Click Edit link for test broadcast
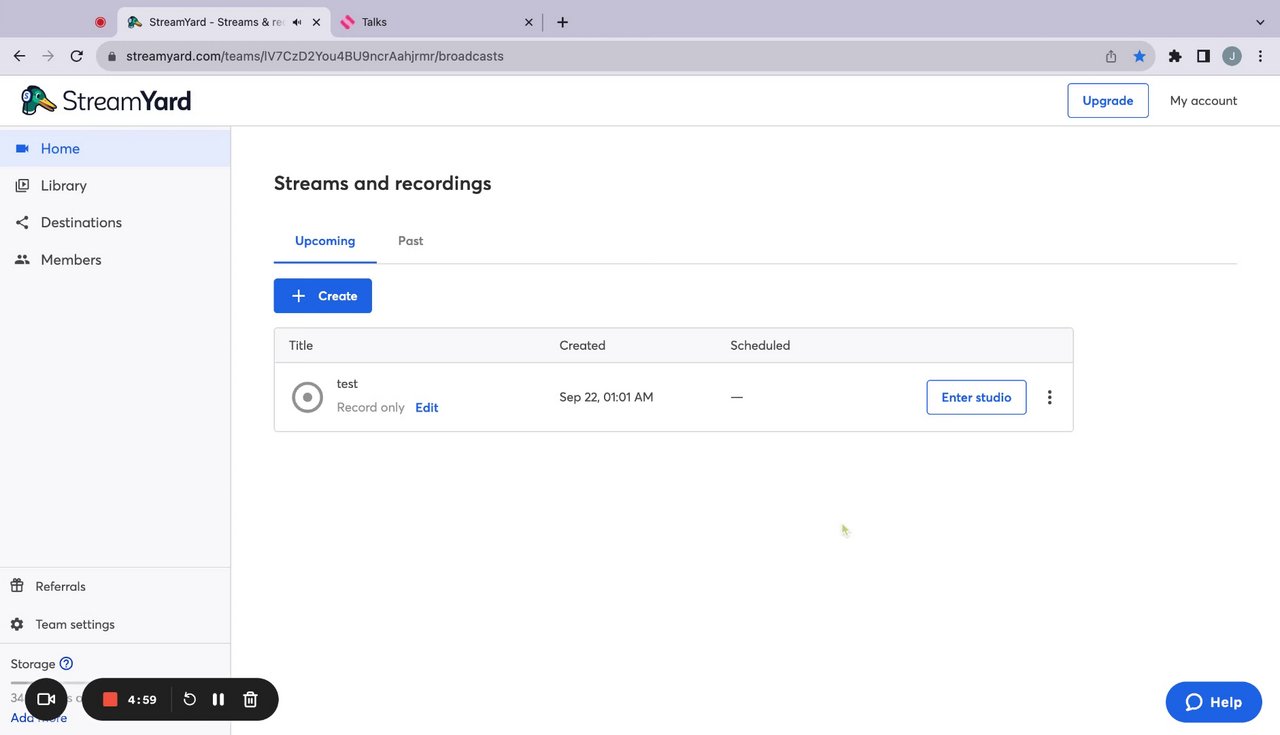 coord(427,407)
